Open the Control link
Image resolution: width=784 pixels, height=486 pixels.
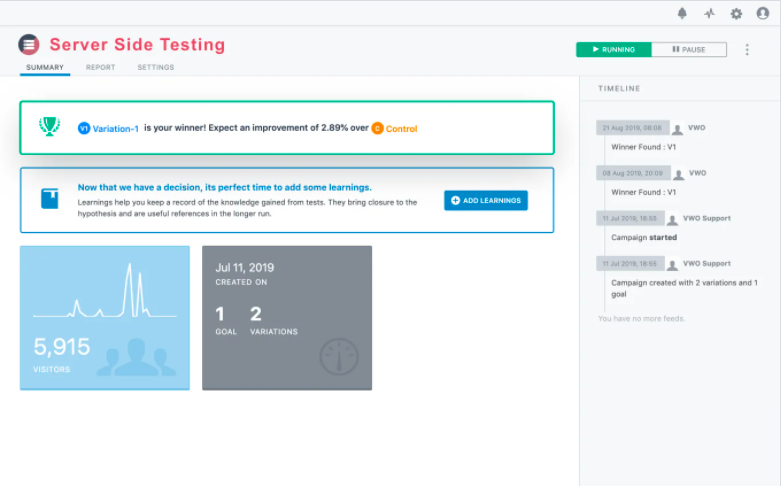(402, 129)
